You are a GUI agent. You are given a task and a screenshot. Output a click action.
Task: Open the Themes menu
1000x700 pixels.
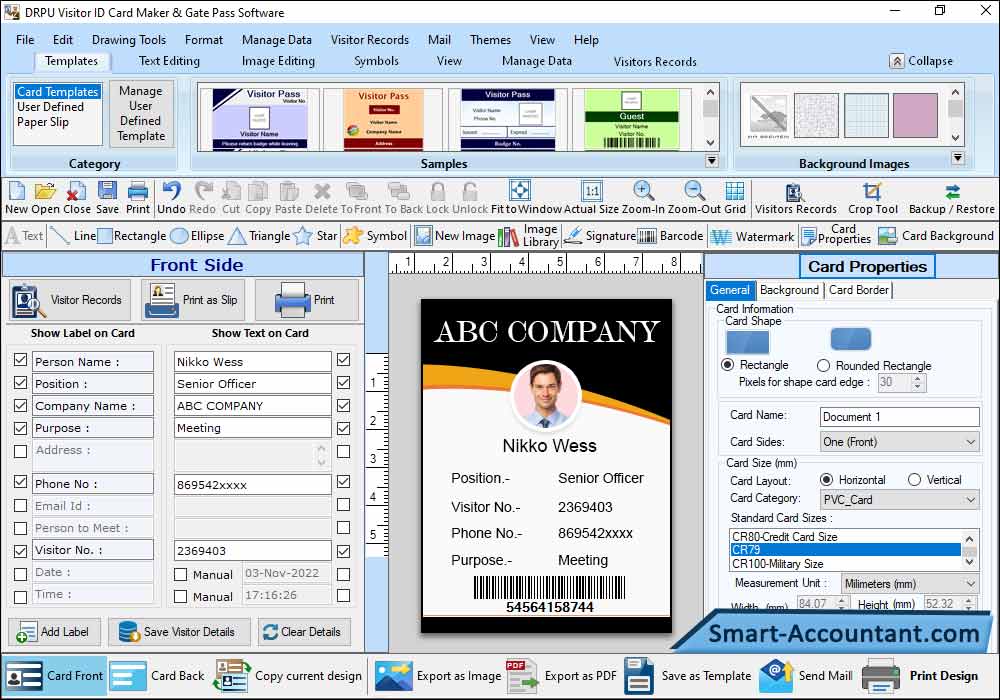pyautogui.click(x=490, y=40)
